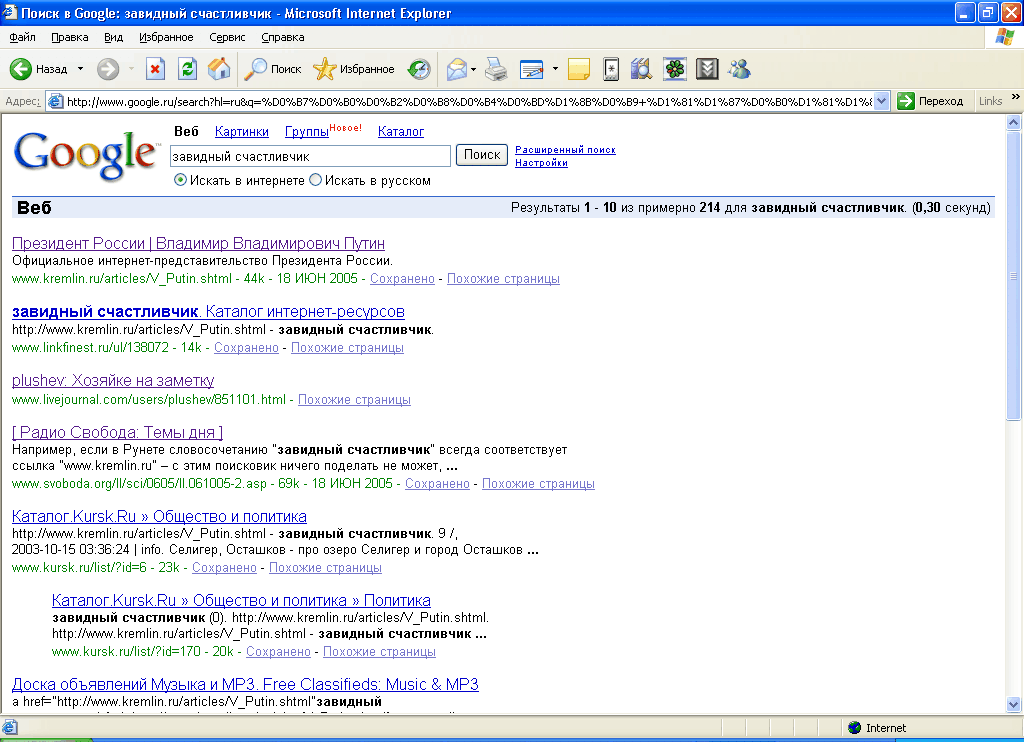
Task: Open Расширенный поиск link
Action: click(566, 150)
